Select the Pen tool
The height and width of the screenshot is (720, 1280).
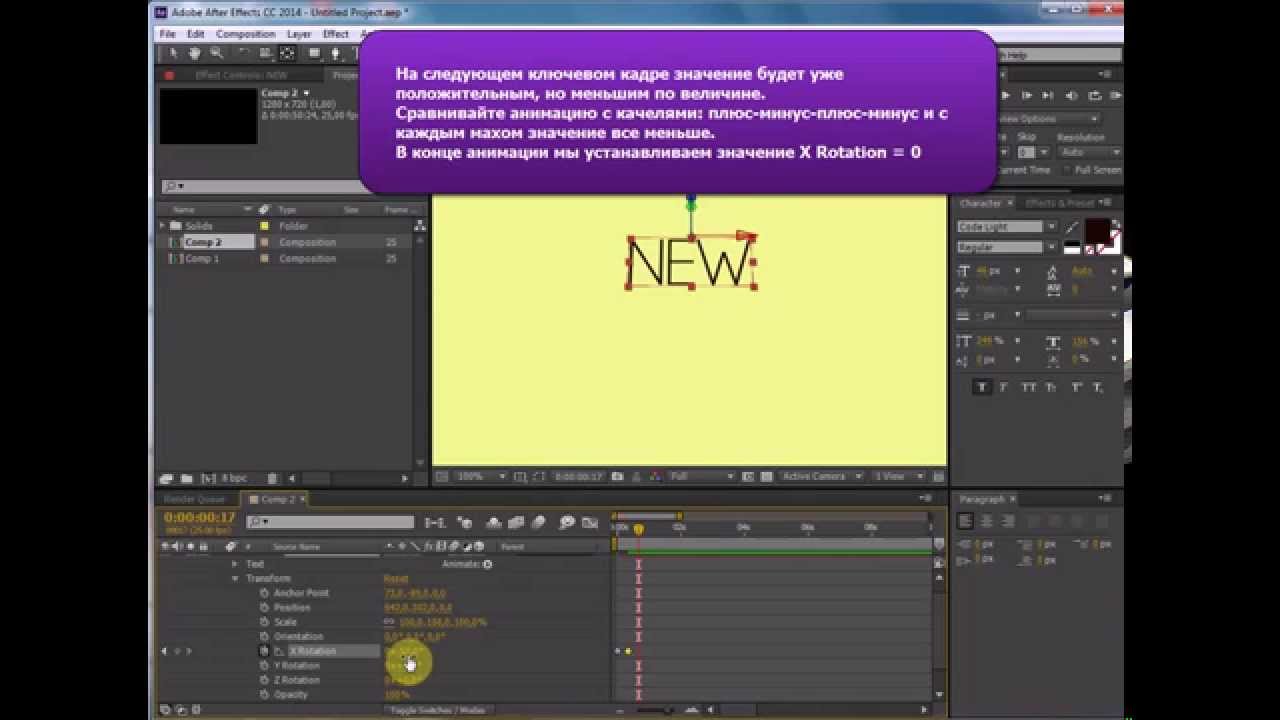[x=337, y=53]
